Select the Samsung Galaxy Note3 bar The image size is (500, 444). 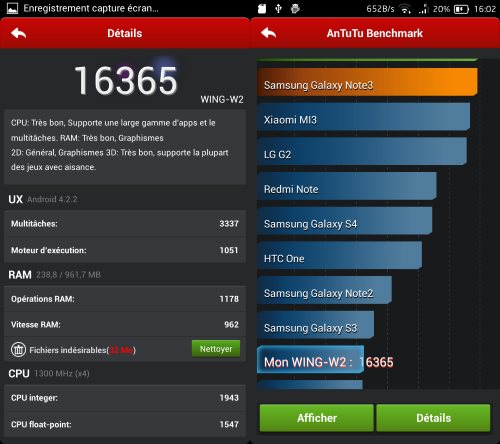point(367,82)
